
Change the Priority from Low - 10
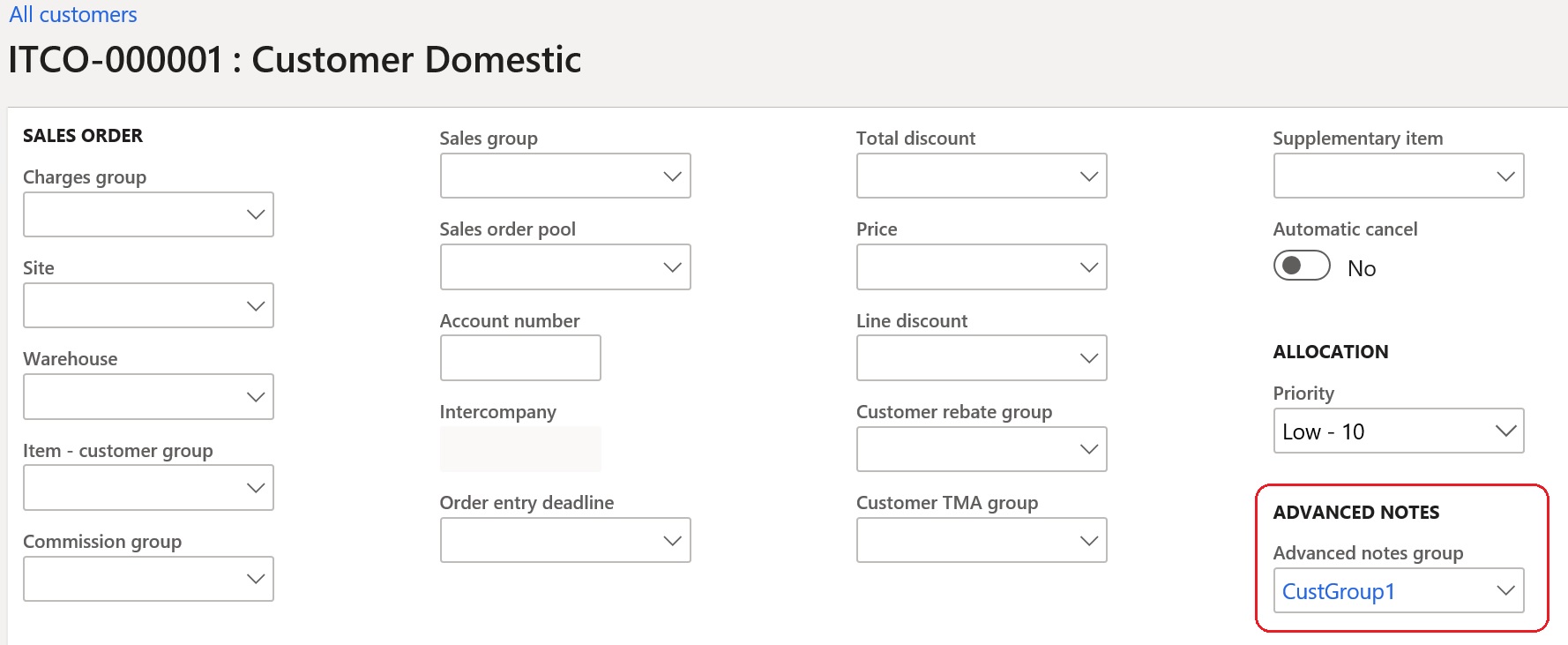pyautogui.click(x=1505, y=431)
